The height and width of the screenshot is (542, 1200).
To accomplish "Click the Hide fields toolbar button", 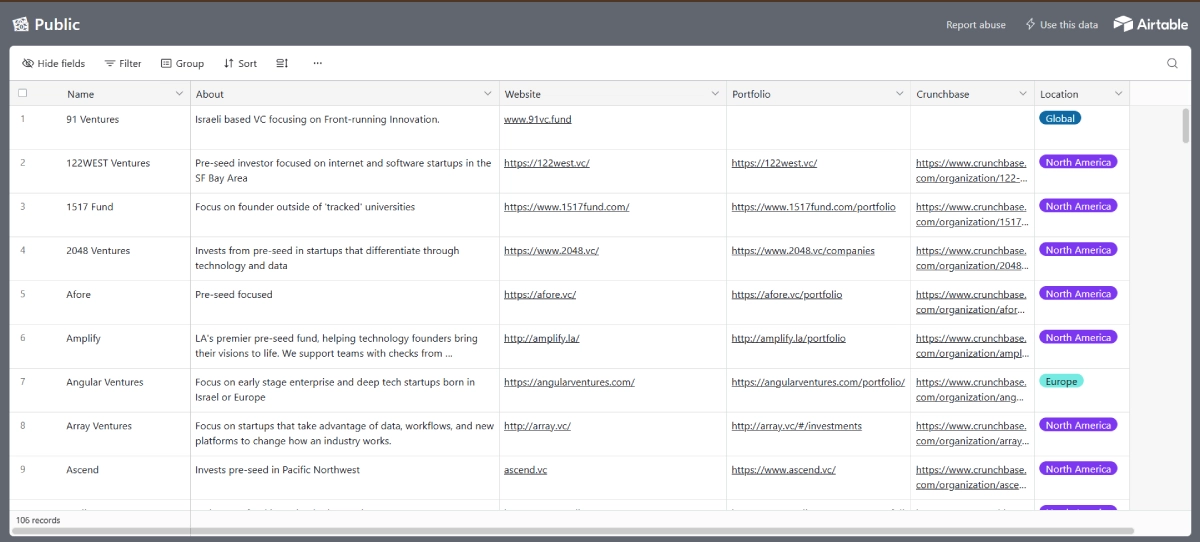I will tap(54, 63).
